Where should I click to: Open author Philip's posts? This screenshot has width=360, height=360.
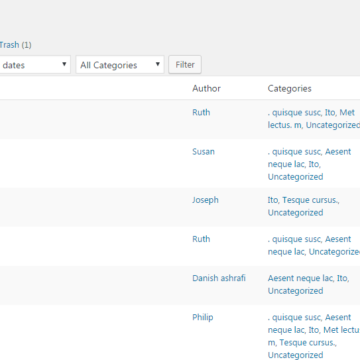pos(203,317)
